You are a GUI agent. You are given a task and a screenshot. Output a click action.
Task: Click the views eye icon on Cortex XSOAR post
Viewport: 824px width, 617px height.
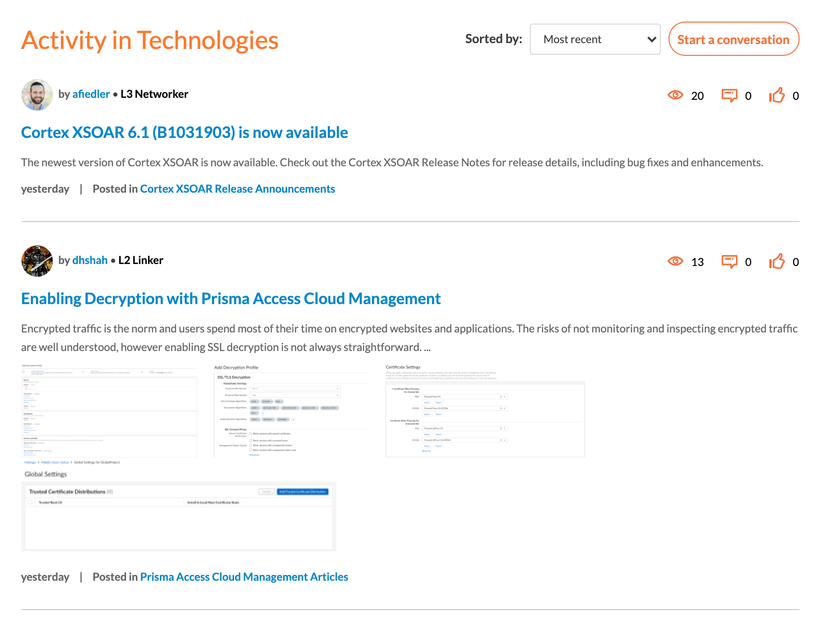point(675,96)
